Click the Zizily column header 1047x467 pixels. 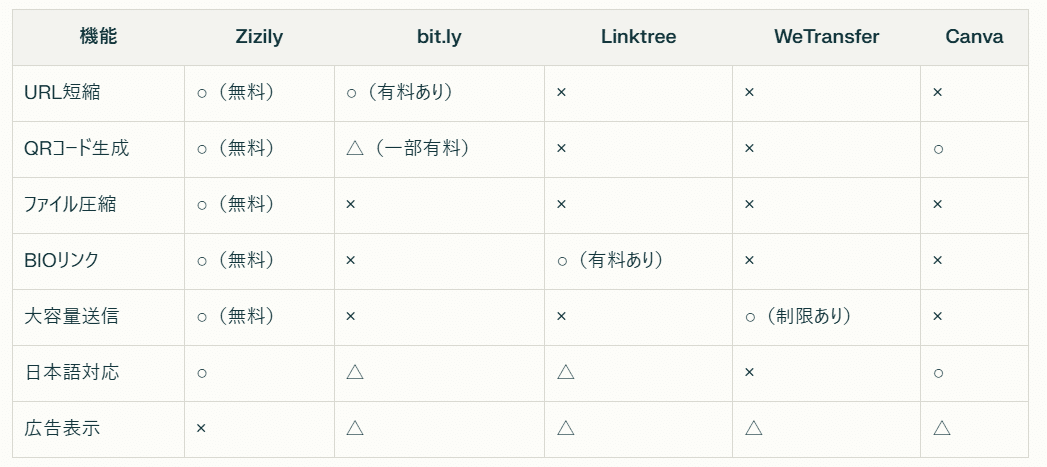[259, 37]
